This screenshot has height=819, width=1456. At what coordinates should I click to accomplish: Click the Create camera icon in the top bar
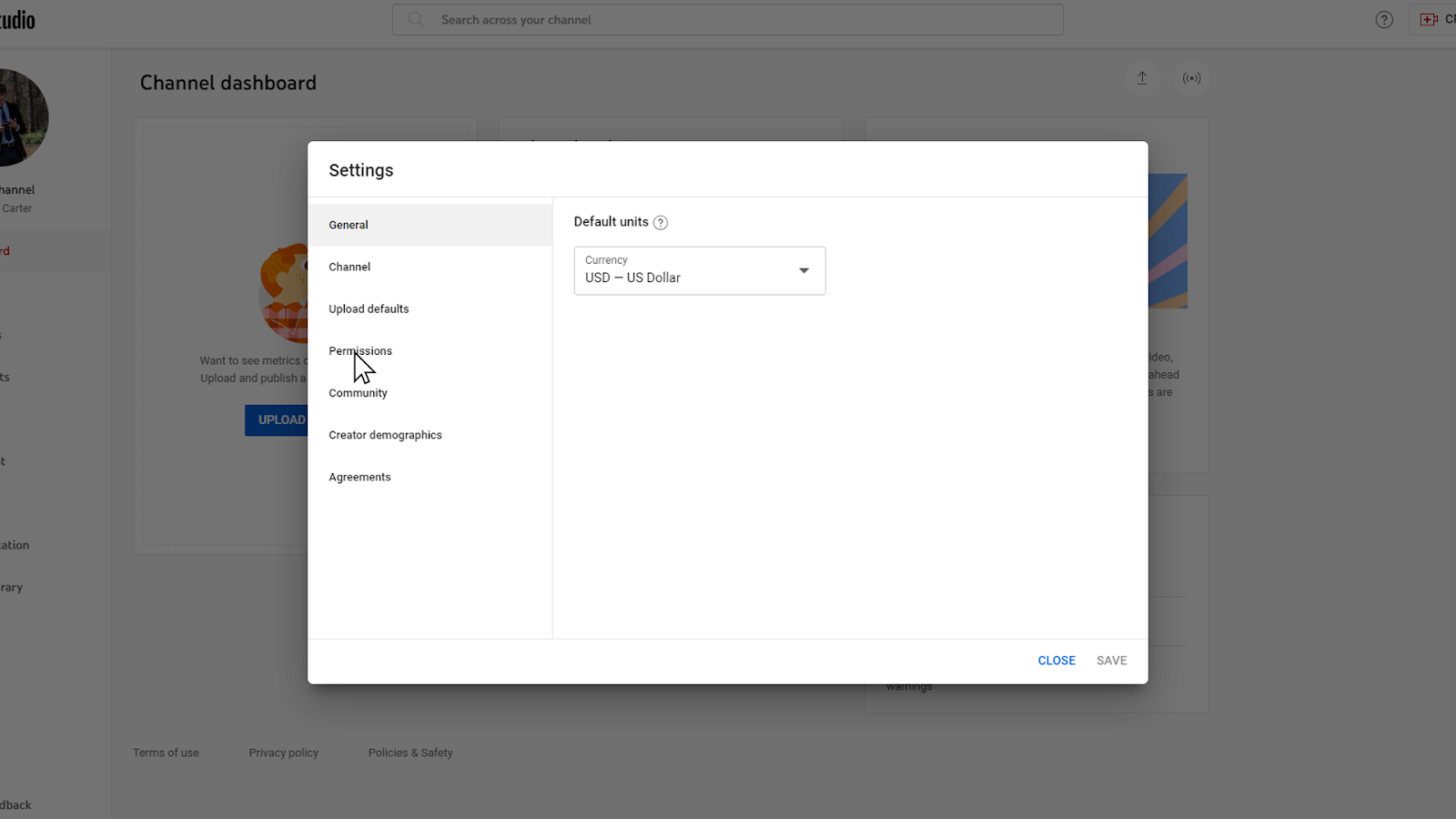click(x=1431, y=18)
